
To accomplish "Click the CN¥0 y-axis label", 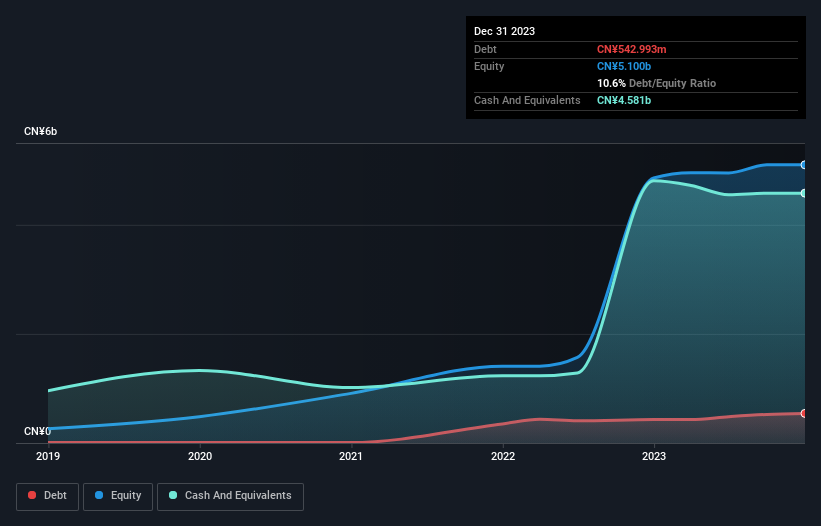I will pos(37,431).
